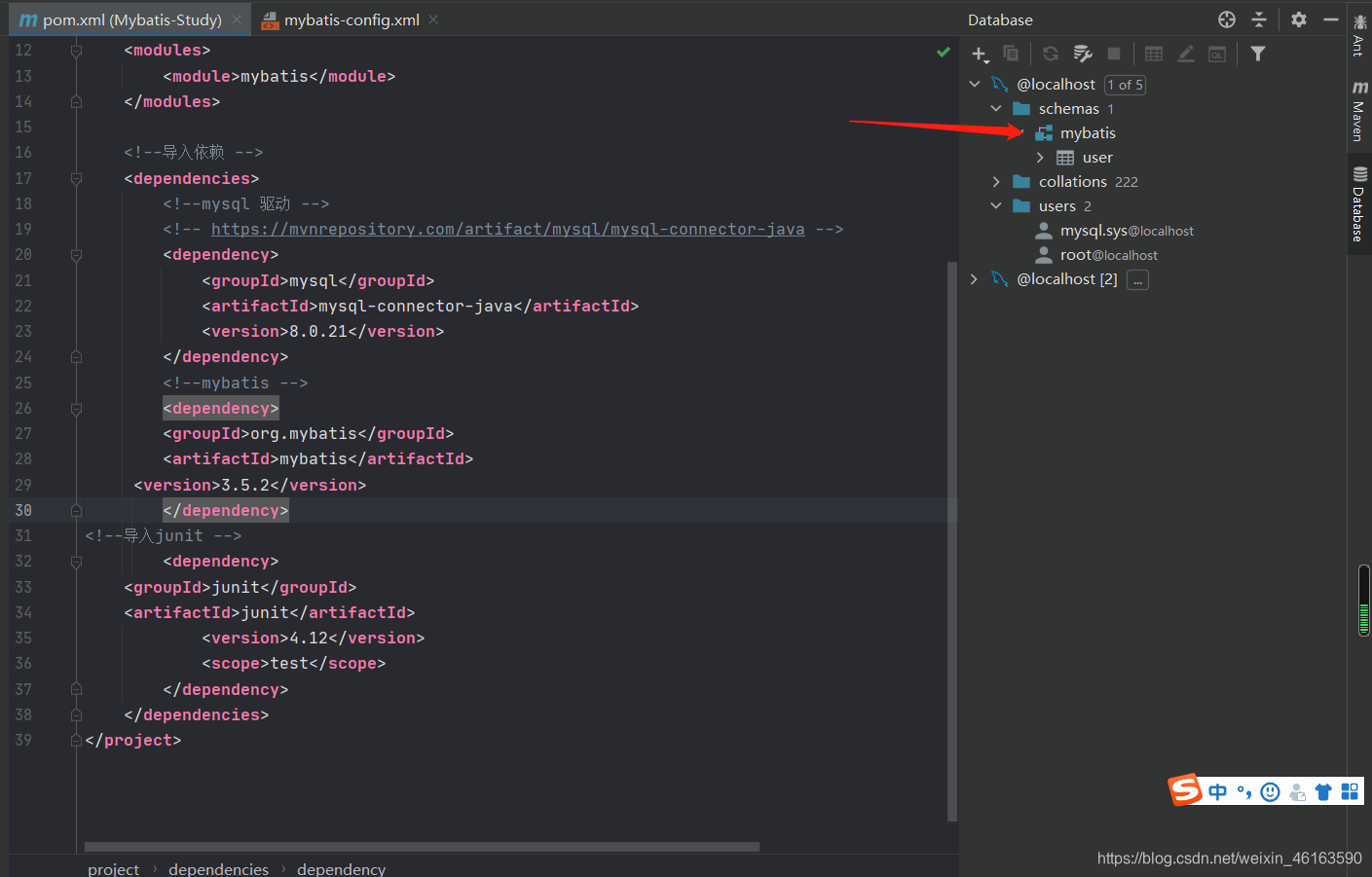Screen dimensions: 1372x877
Task: Click the mysql-connector-java artifactId text
Action: tap(416, 307)
